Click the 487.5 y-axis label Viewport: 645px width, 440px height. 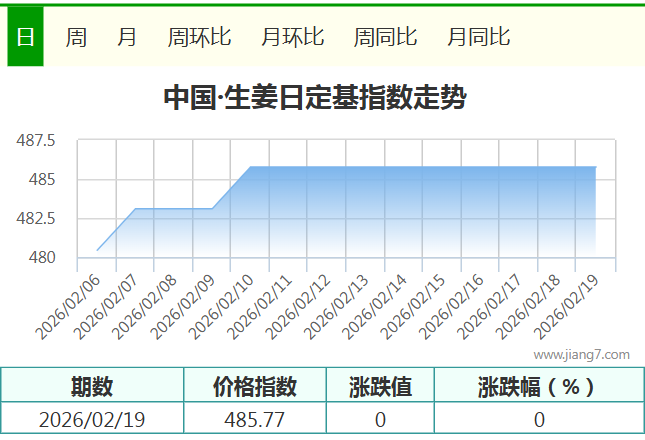pyautogui.click(x=36, y=141)
